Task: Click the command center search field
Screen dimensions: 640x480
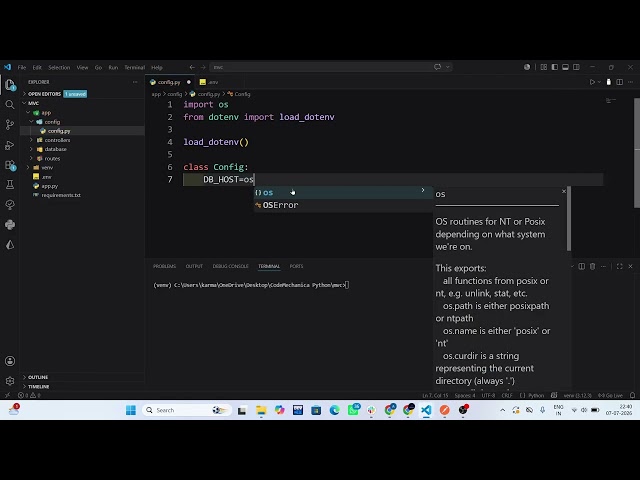Action: [331, 67]
